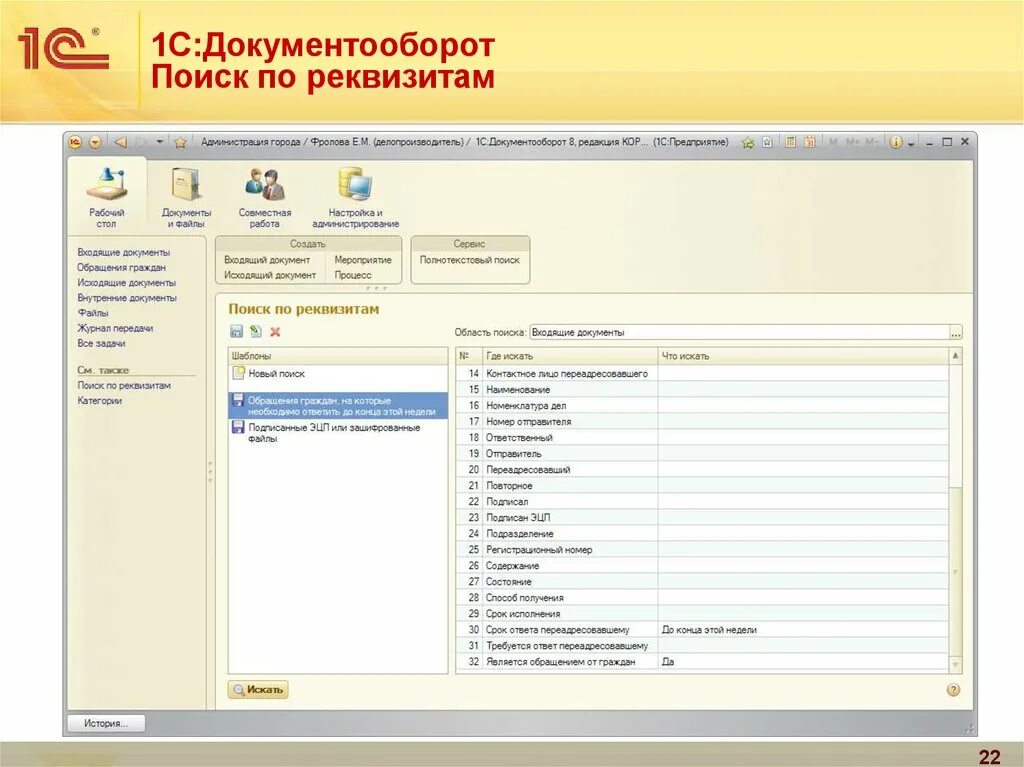Click the green save-as template icon
Image resolution: width=1024 pixels, height=767 pixels.
tap(256, 331)
